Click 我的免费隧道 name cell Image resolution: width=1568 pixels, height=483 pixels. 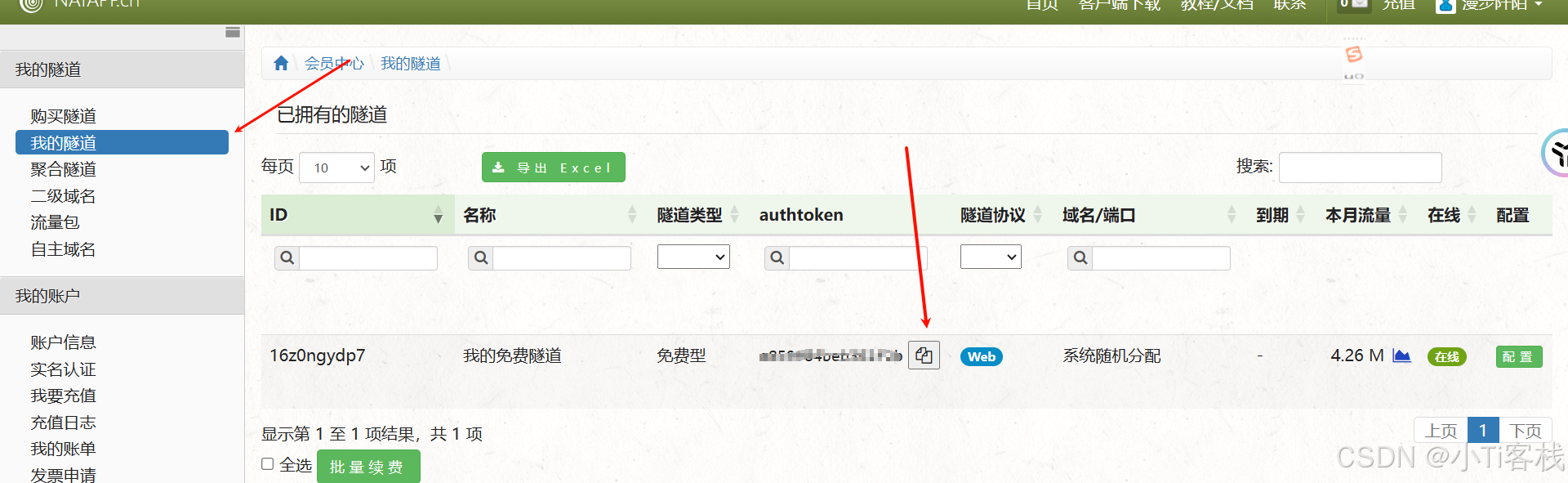(512, 356)
